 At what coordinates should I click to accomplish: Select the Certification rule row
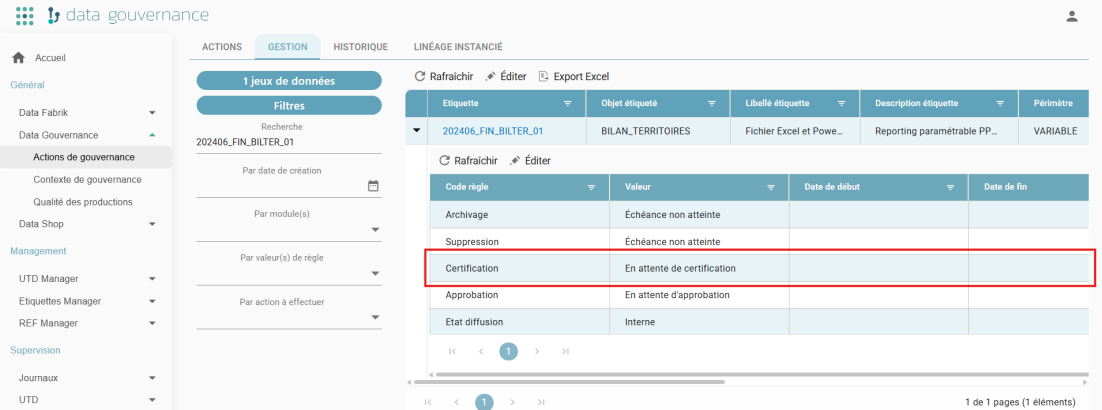(x=759, y=268)
